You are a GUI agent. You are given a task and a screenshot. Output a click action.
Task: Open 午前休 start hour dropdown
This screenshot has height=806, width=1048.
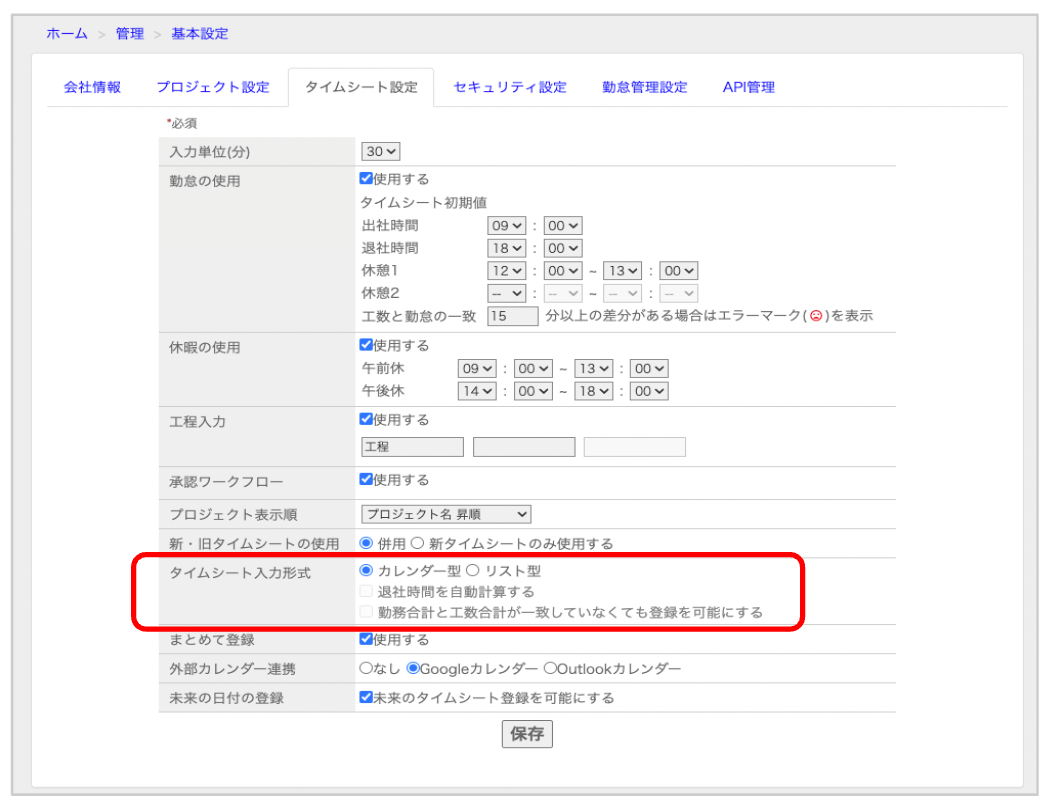tap(477, 369)
